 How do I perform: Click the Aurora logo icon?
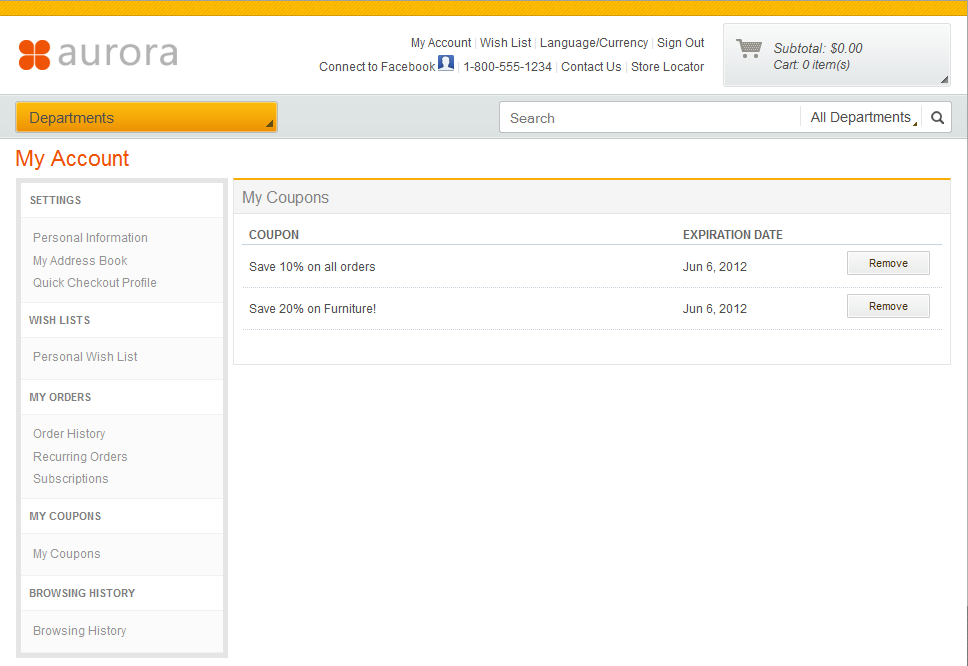tap(34, 54)
